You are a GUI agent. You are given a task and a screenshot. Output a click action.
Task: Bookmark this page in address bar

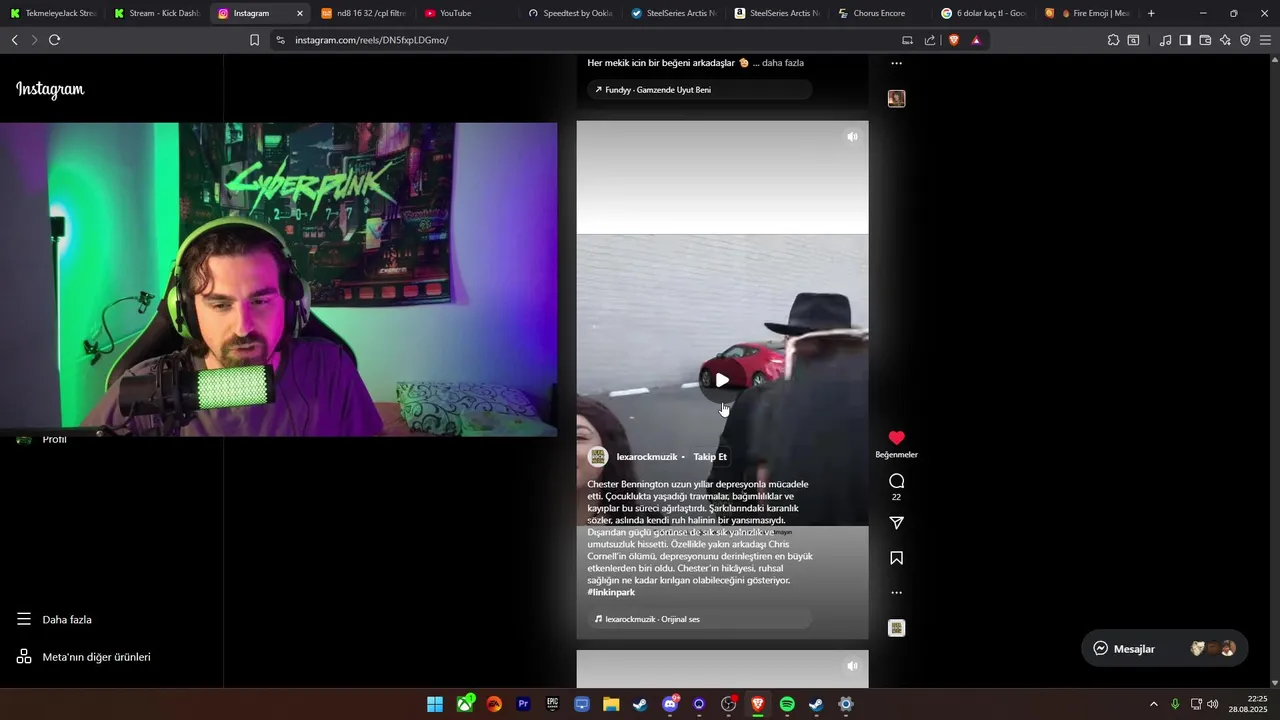[x=254, y=40]
